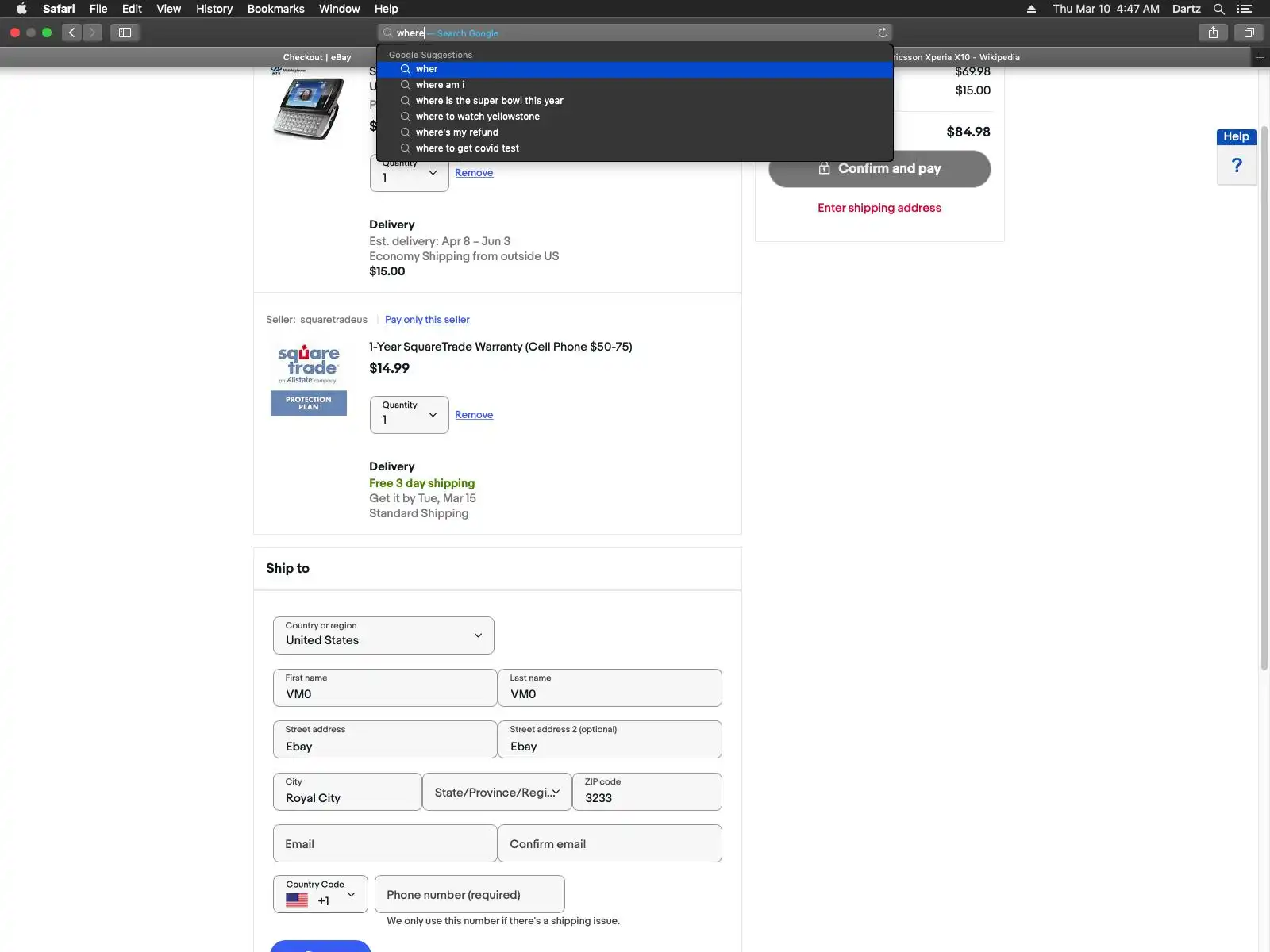Click the menu bar date and time
Viewport: 1270px width, 952px height.
(1106, 9)
